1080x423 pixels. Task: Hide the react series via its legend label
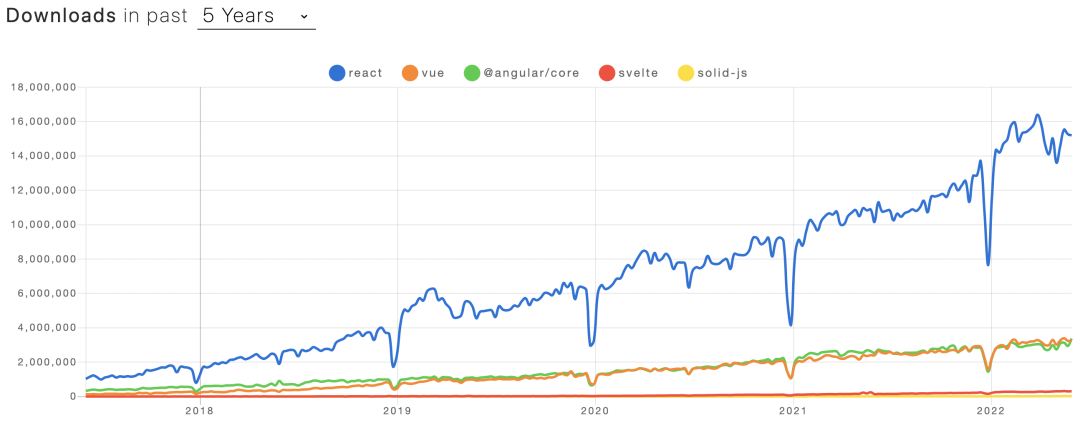click(x=366, y=72)
